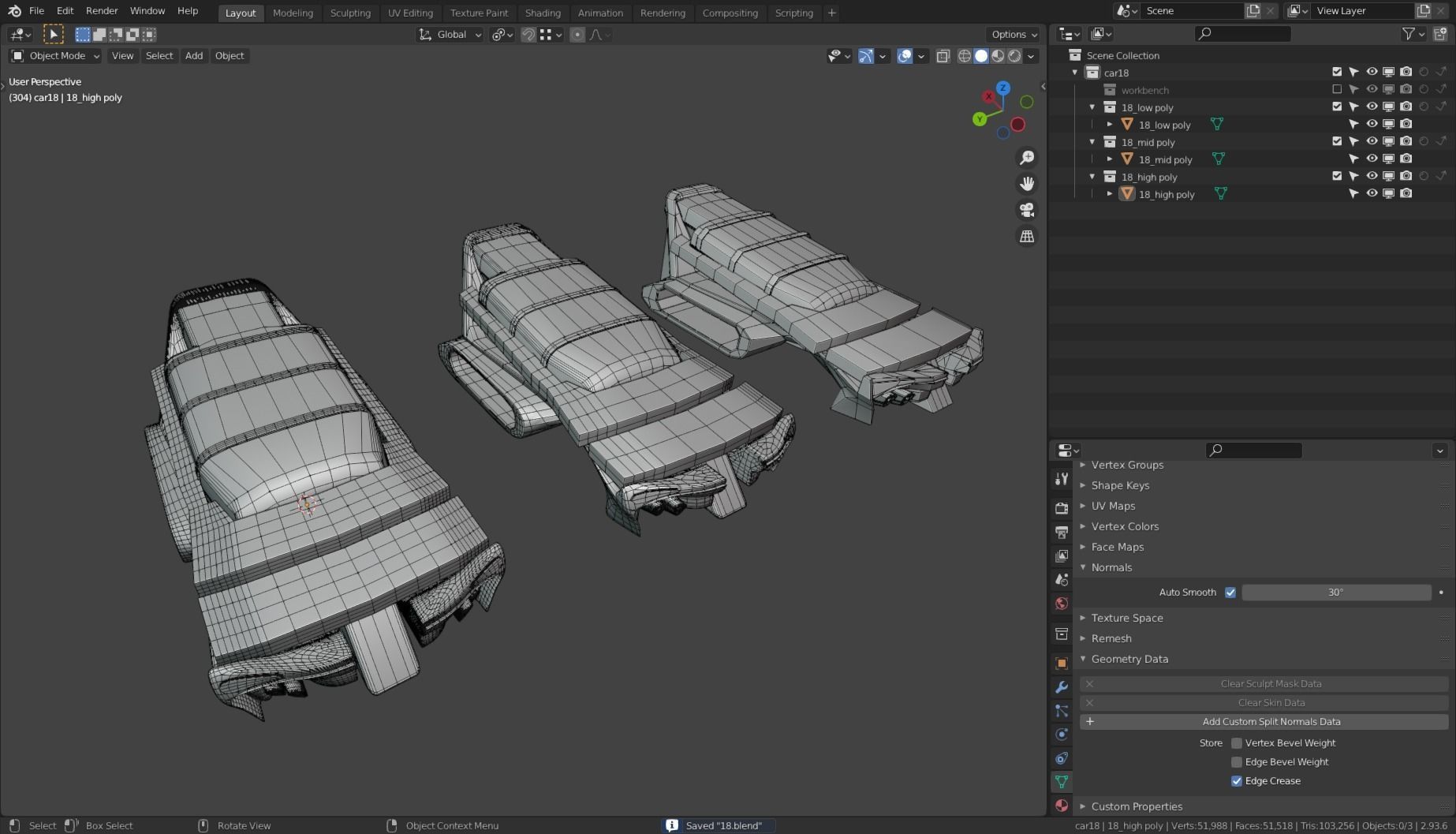Open the Output properties tab icon
Screen dimensions: 1456x834
(1062, 532)
